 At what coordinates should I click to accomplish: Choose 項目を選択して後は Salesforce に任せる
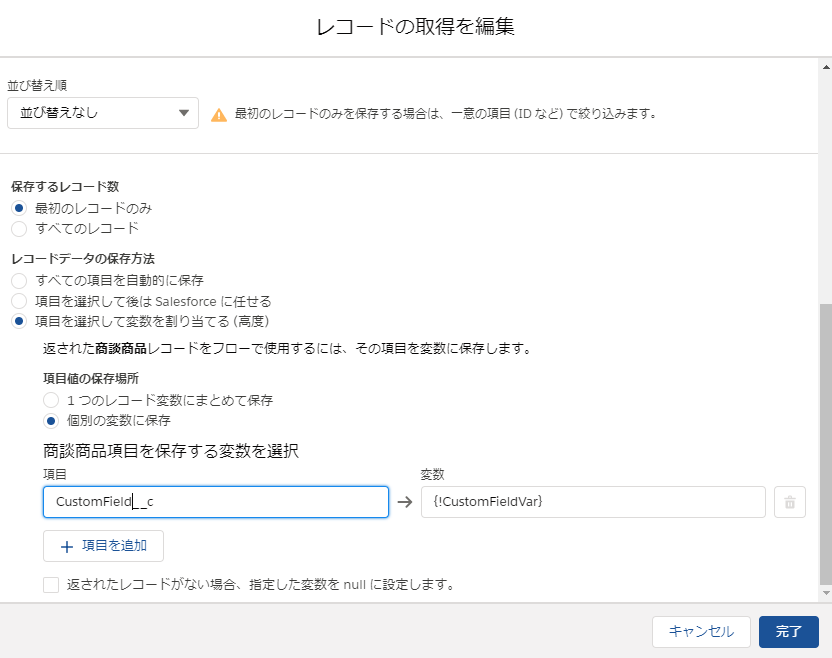click(19, 301)
